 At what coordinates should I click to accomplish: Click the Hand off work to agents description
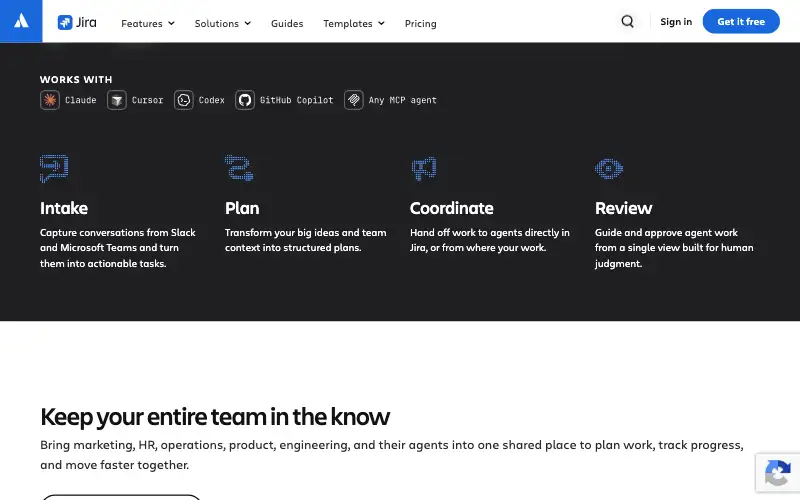(x=490, y=240)
